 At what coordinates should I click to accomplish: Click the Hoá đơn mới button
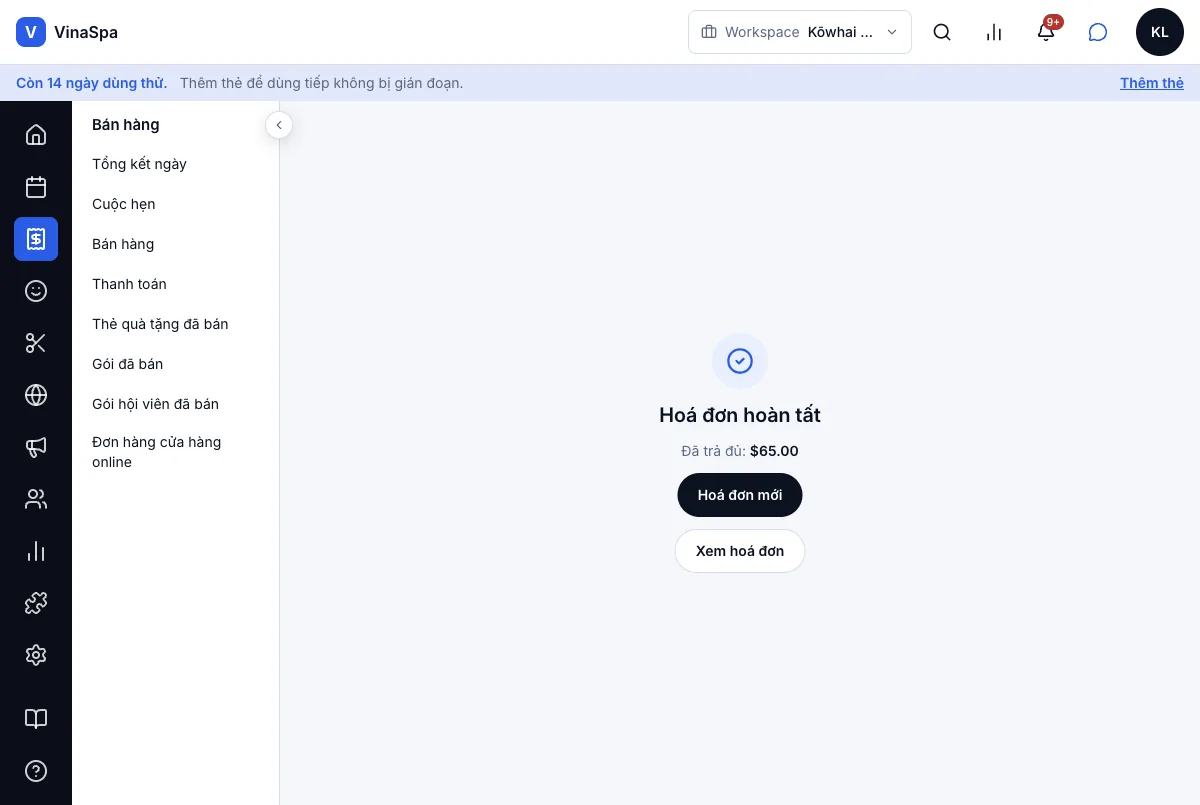(x=740, y=495)
